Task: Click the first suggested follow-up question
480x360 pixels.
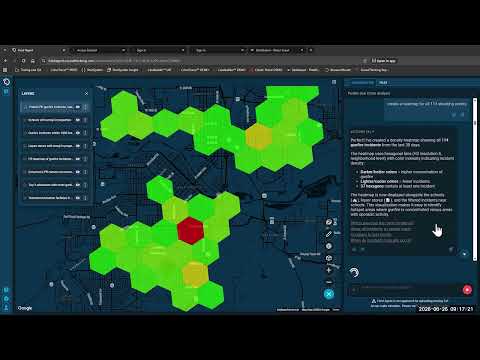Action: pos(382,223)
